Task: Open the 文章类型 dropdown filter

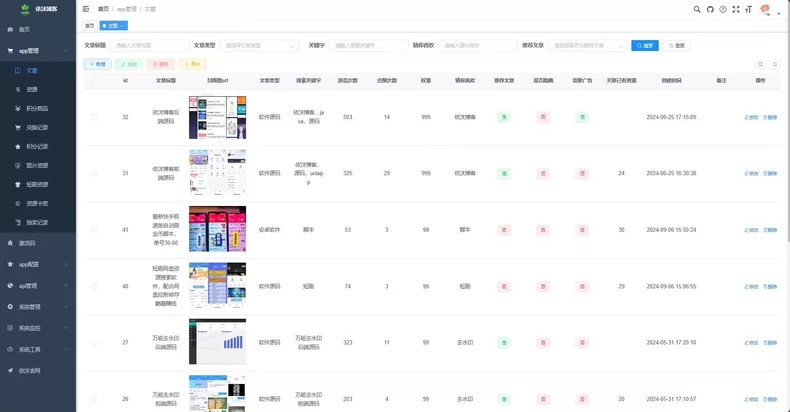Action: click(x=259, y=45)
